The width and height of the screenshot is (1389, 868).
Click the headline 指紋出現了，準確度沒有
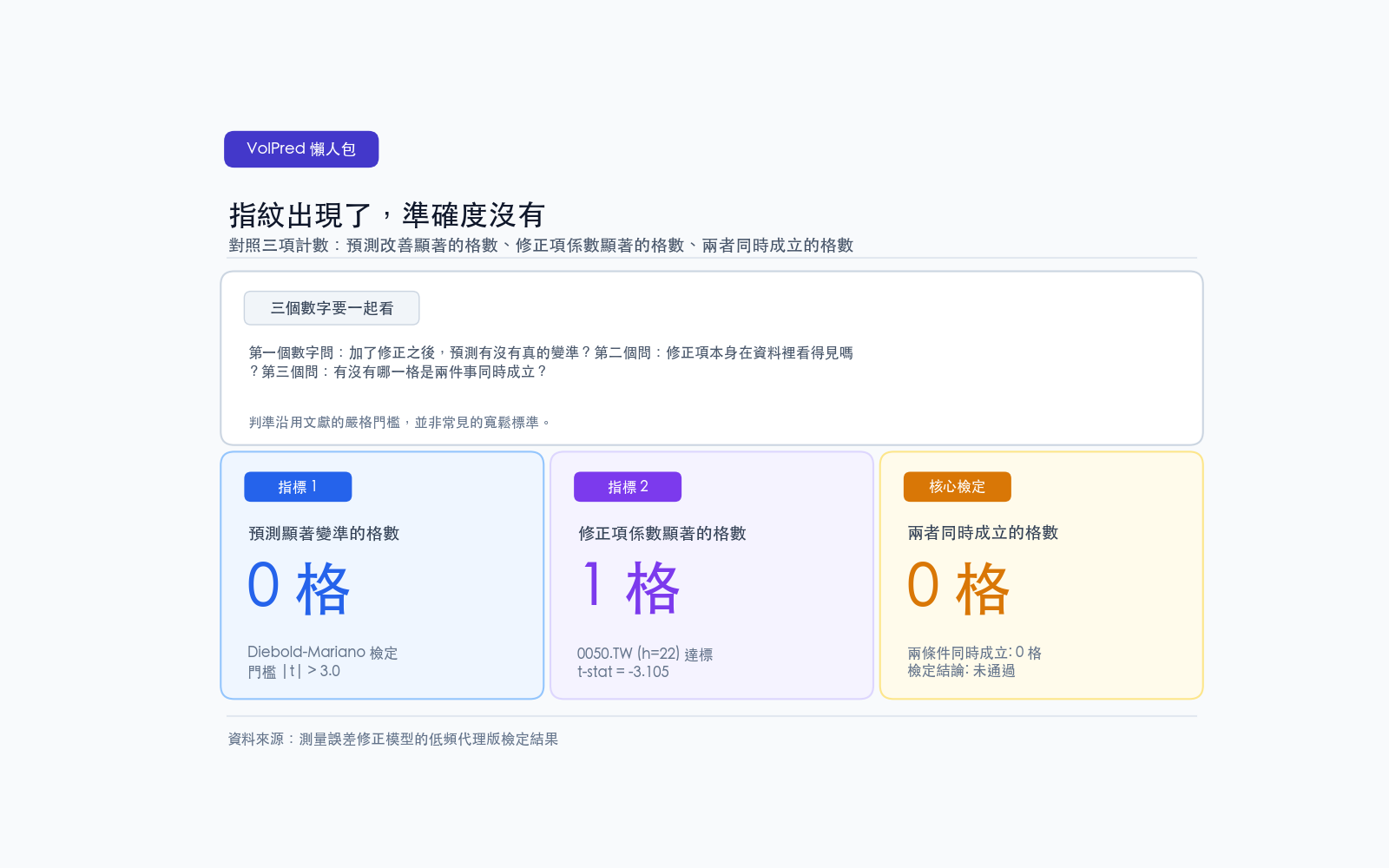coord(387,214)
